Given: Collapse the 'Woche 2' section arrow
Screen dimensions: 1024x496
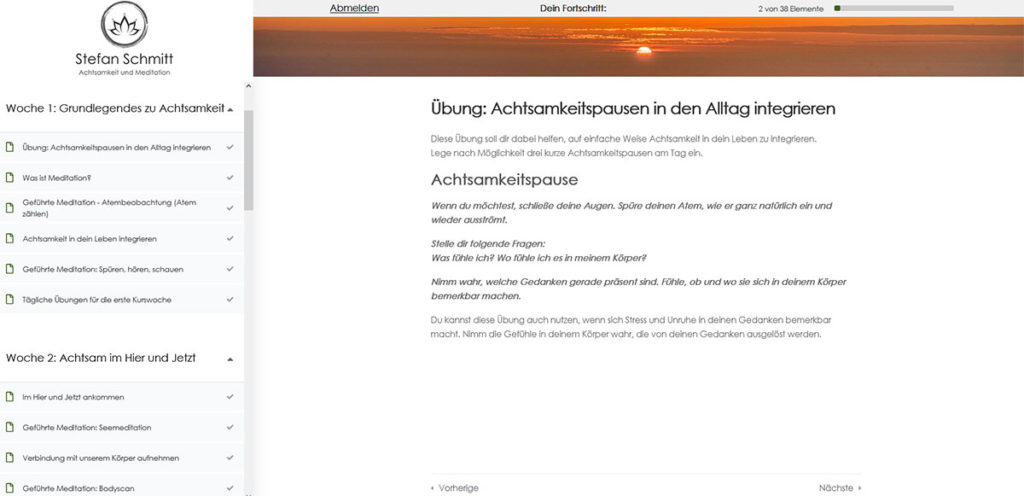Looking at the screenshot, I should (231, 360).
